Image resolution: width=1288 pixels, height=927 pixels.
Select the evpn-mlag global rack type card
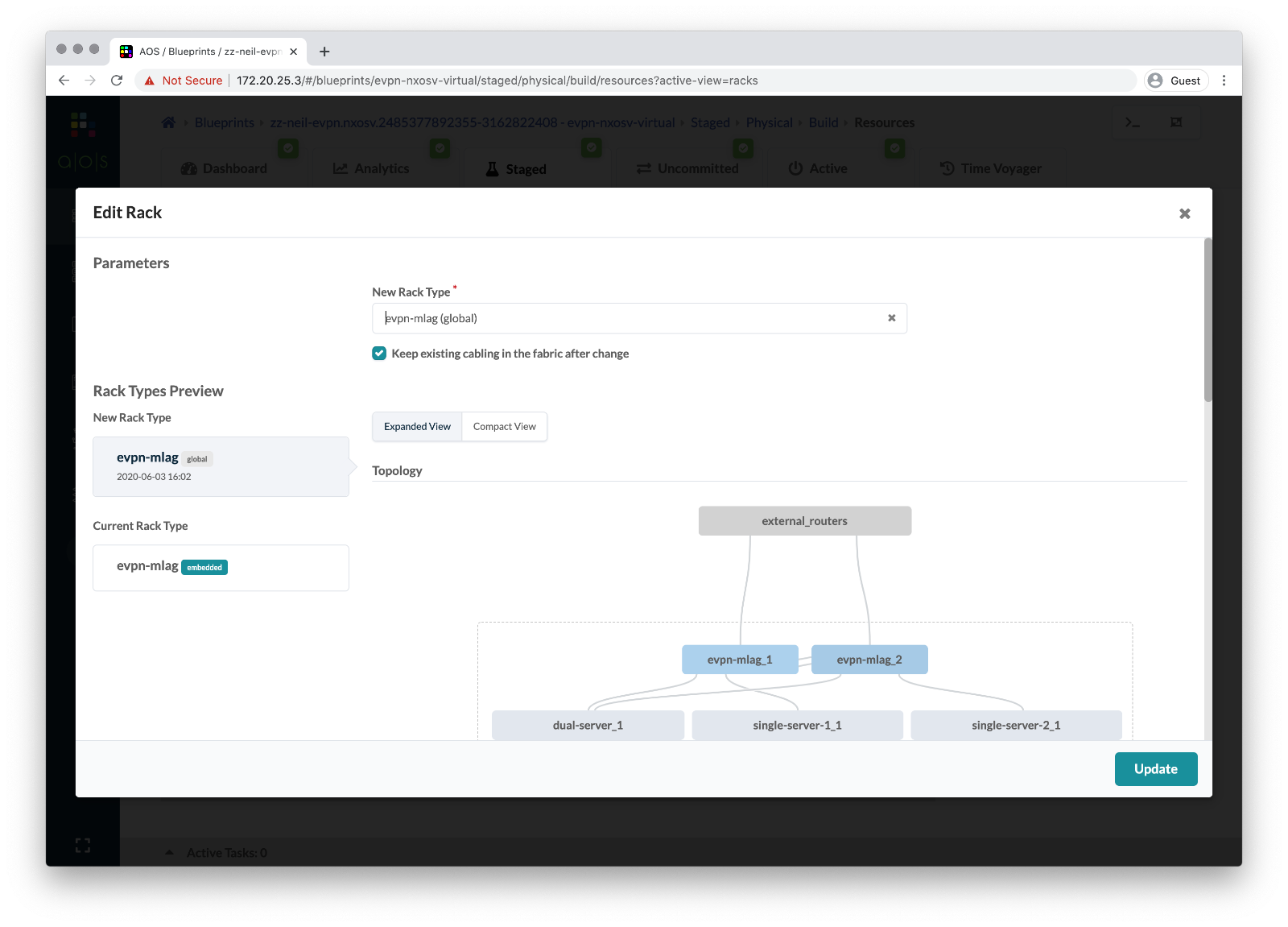point(221,466)
